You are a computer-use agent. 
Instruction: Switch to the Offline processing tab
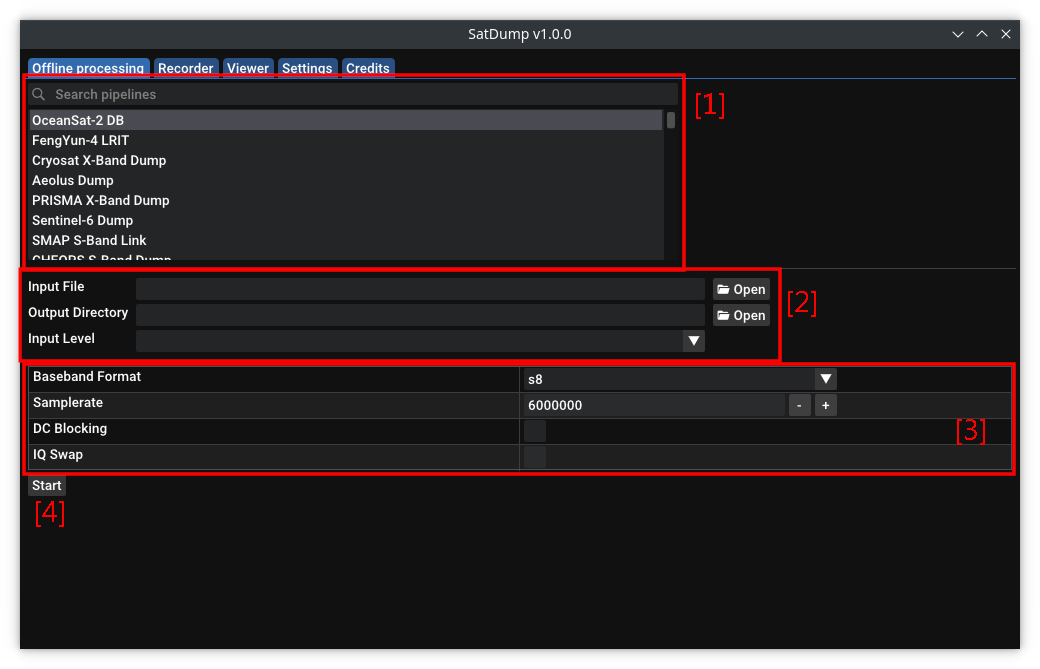point(88,68)
